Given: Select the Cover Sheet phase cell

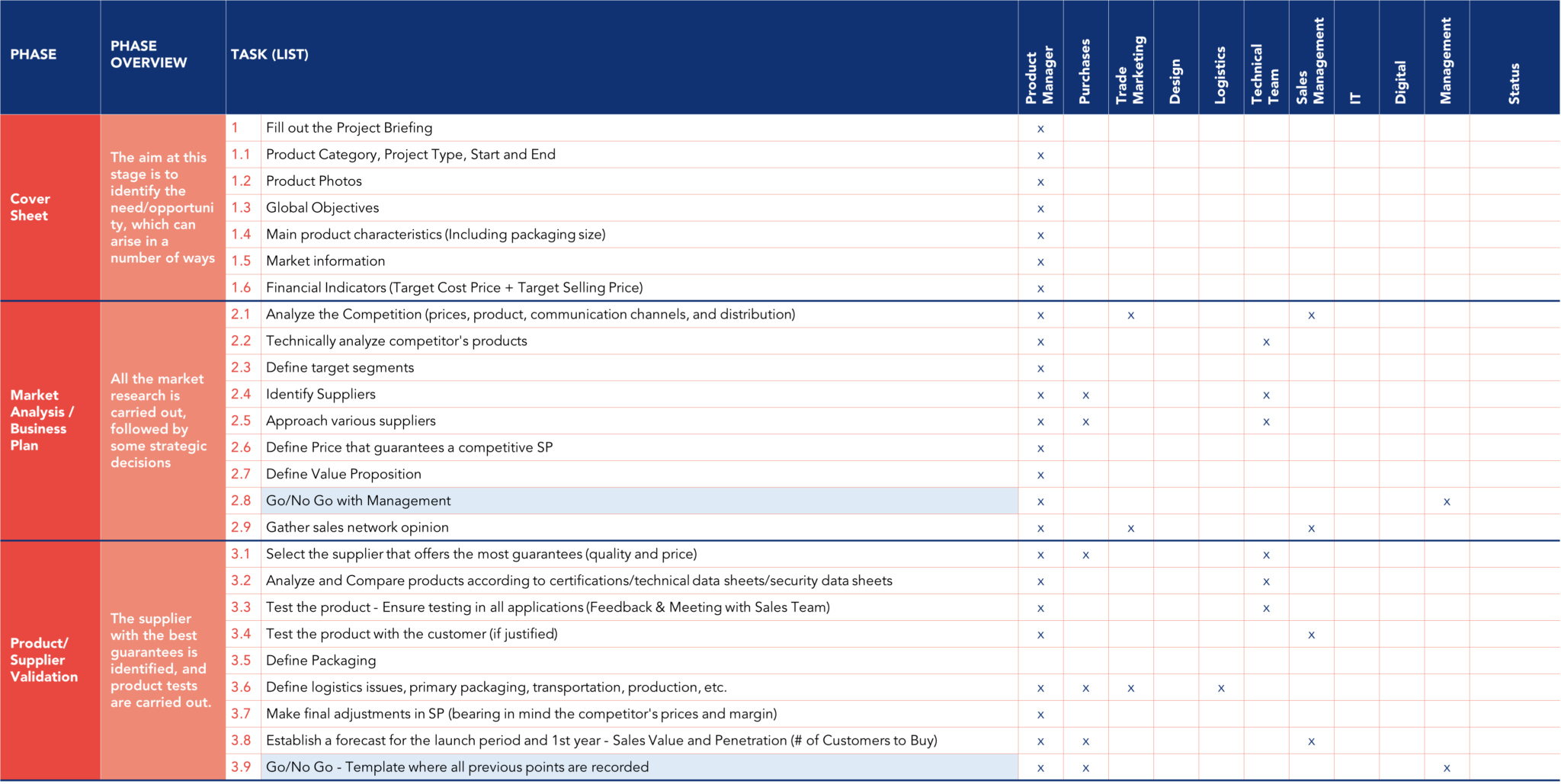Looking at the screenshot, I should pyautogui.click(x=50, y=207).
